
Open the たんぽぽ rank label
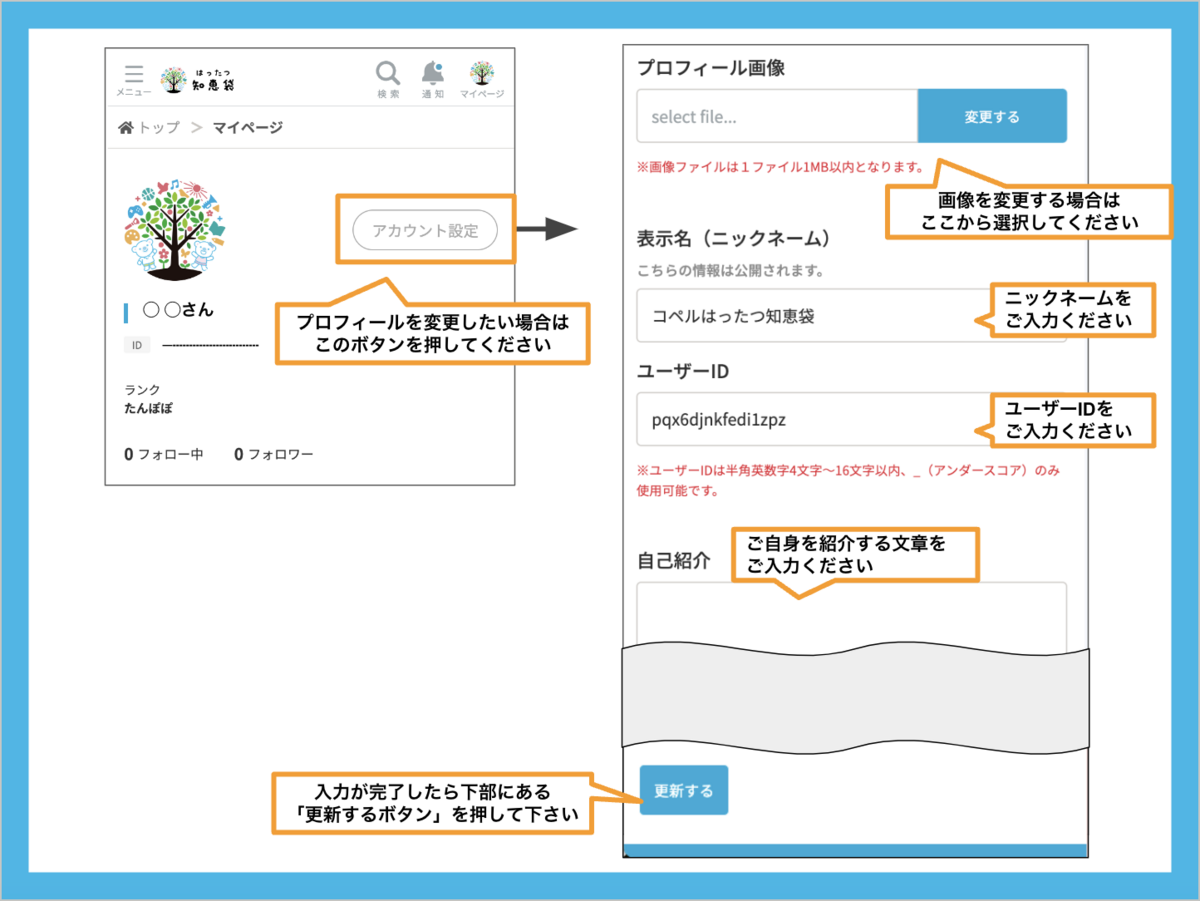[x=148, y=409]
